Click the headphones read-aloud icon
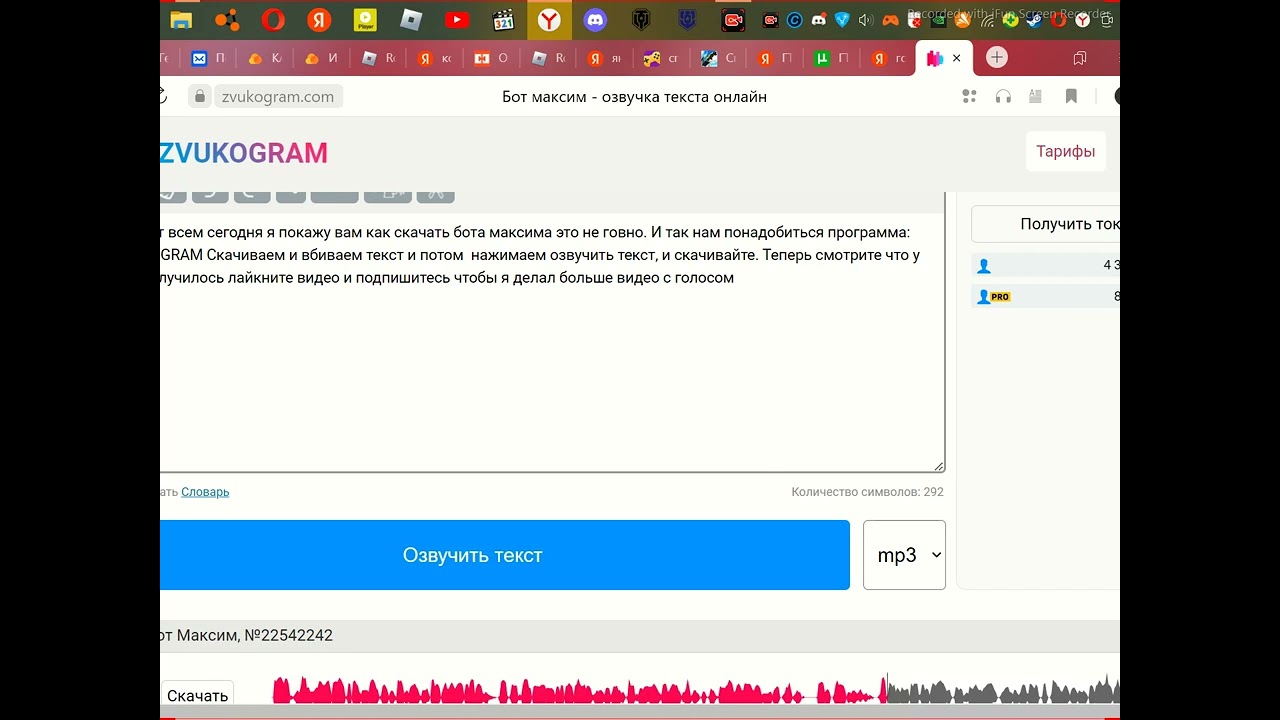The image size is (1280, 720). 1003,97
